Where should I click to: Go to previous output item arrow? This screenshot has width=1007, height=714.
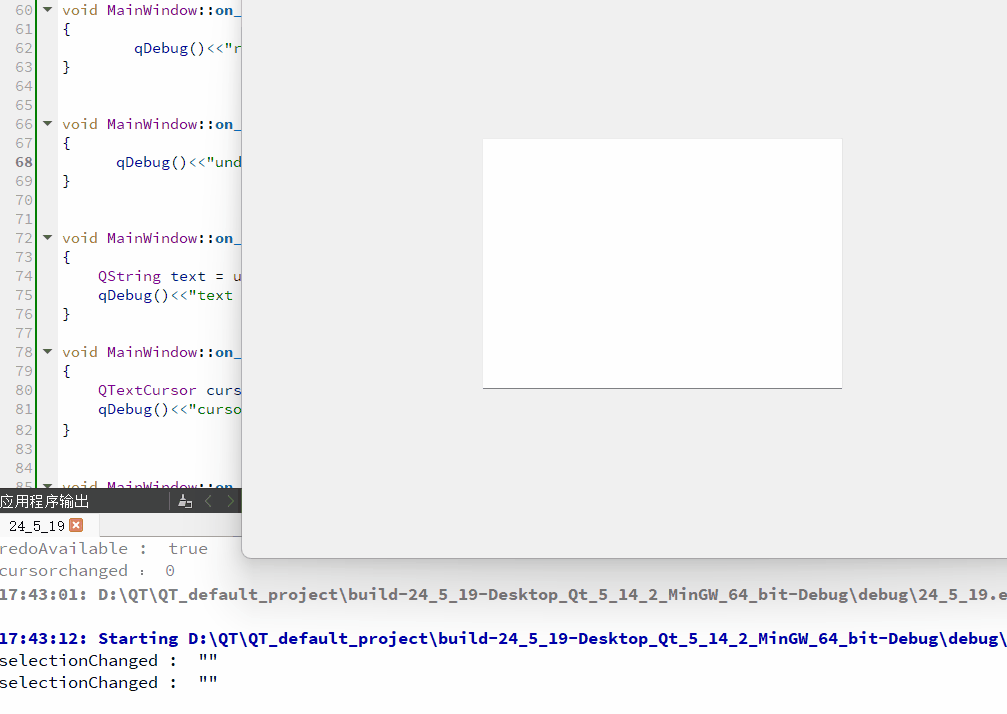tap(208, 501)
